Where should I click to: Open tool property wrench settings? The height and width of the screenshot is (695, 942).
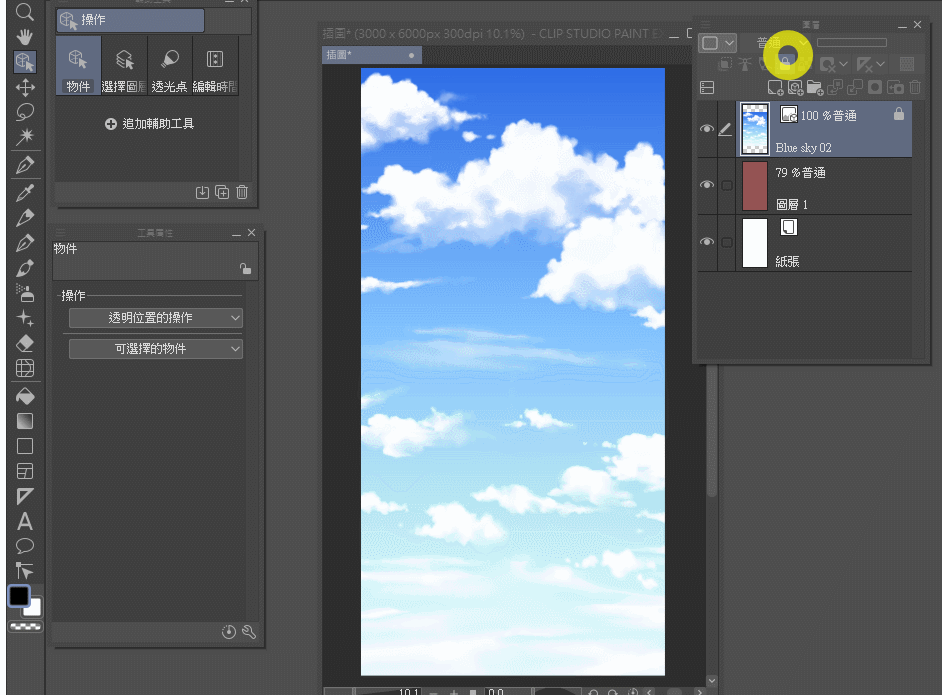pyautogui.click(x=249, y=631)
